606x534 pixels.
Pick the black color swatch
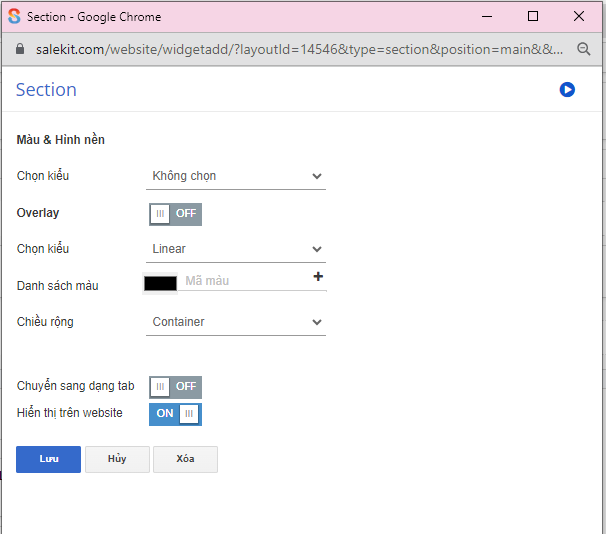click(160, 283)
